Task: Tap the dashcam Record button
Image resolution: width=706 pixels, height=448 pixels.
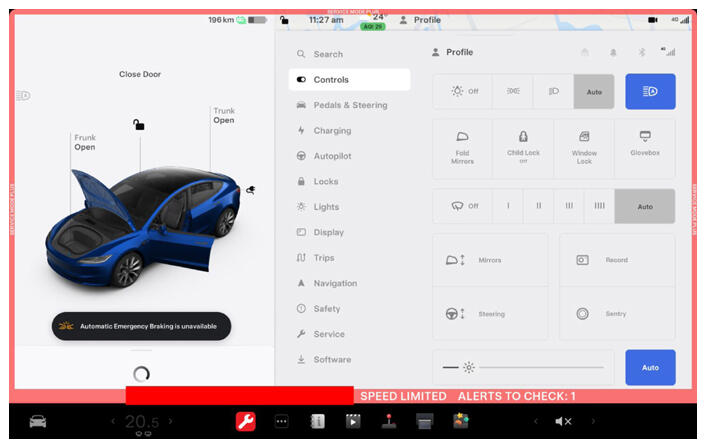Action: pos(617,260)
